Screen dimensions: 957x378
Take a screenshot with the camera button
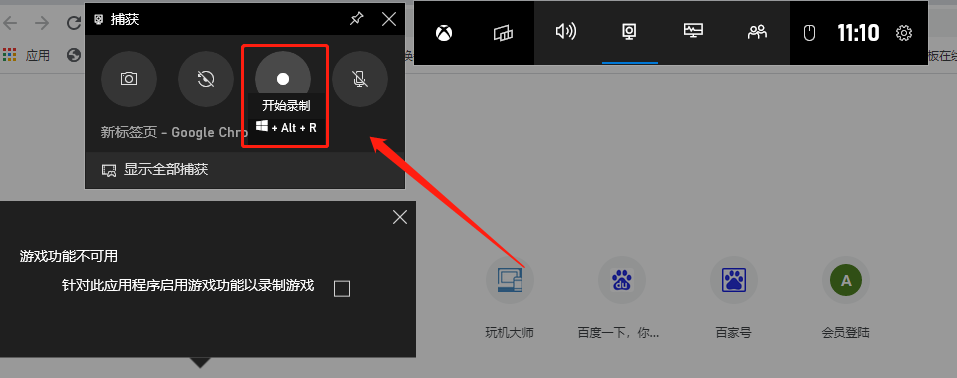click(129, 79)
